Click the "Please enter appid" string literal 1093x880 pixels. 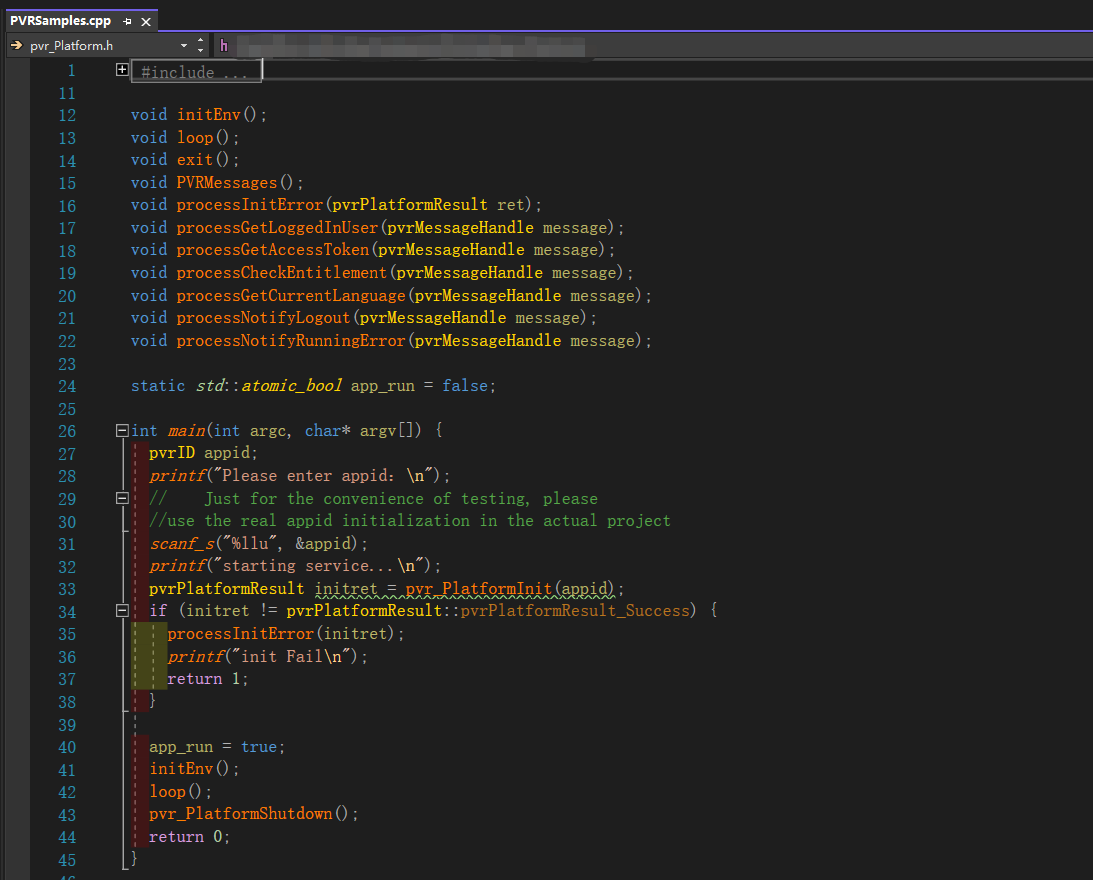[323, 476]
